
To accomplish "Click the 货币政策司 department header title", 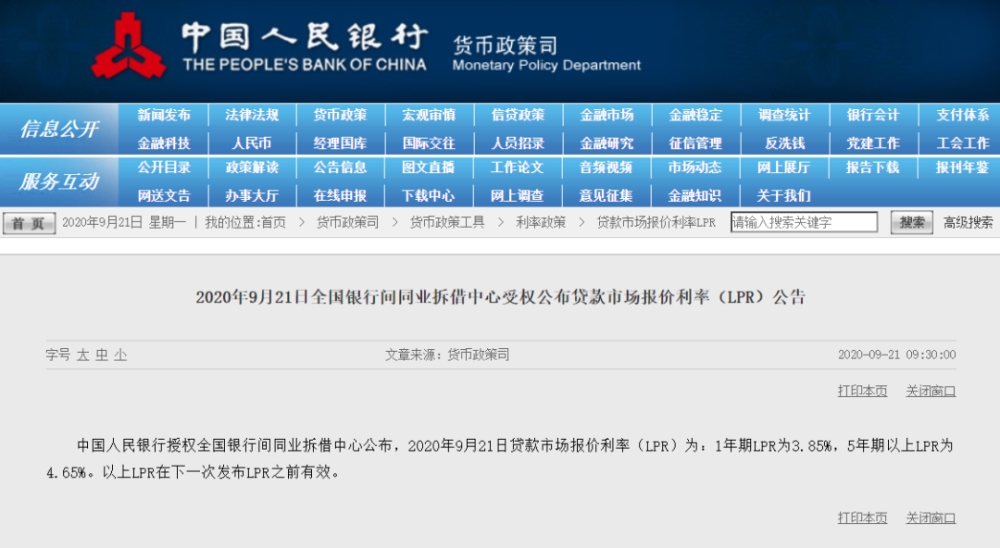I will click(505, 46).
